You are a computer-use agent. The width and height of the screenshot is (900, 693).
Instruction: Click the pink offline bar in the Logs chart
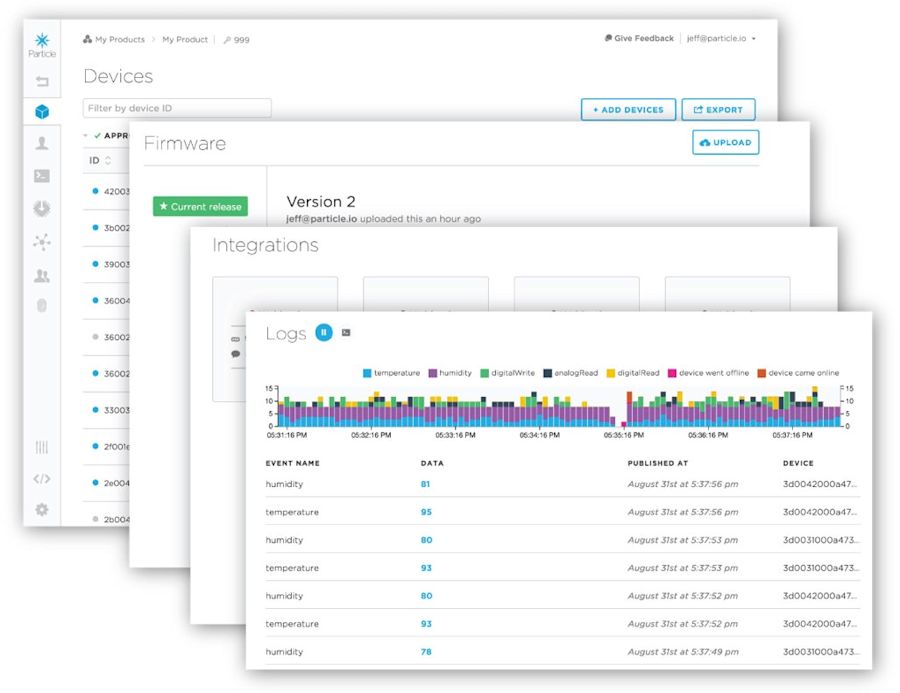(x=624, y=425)
